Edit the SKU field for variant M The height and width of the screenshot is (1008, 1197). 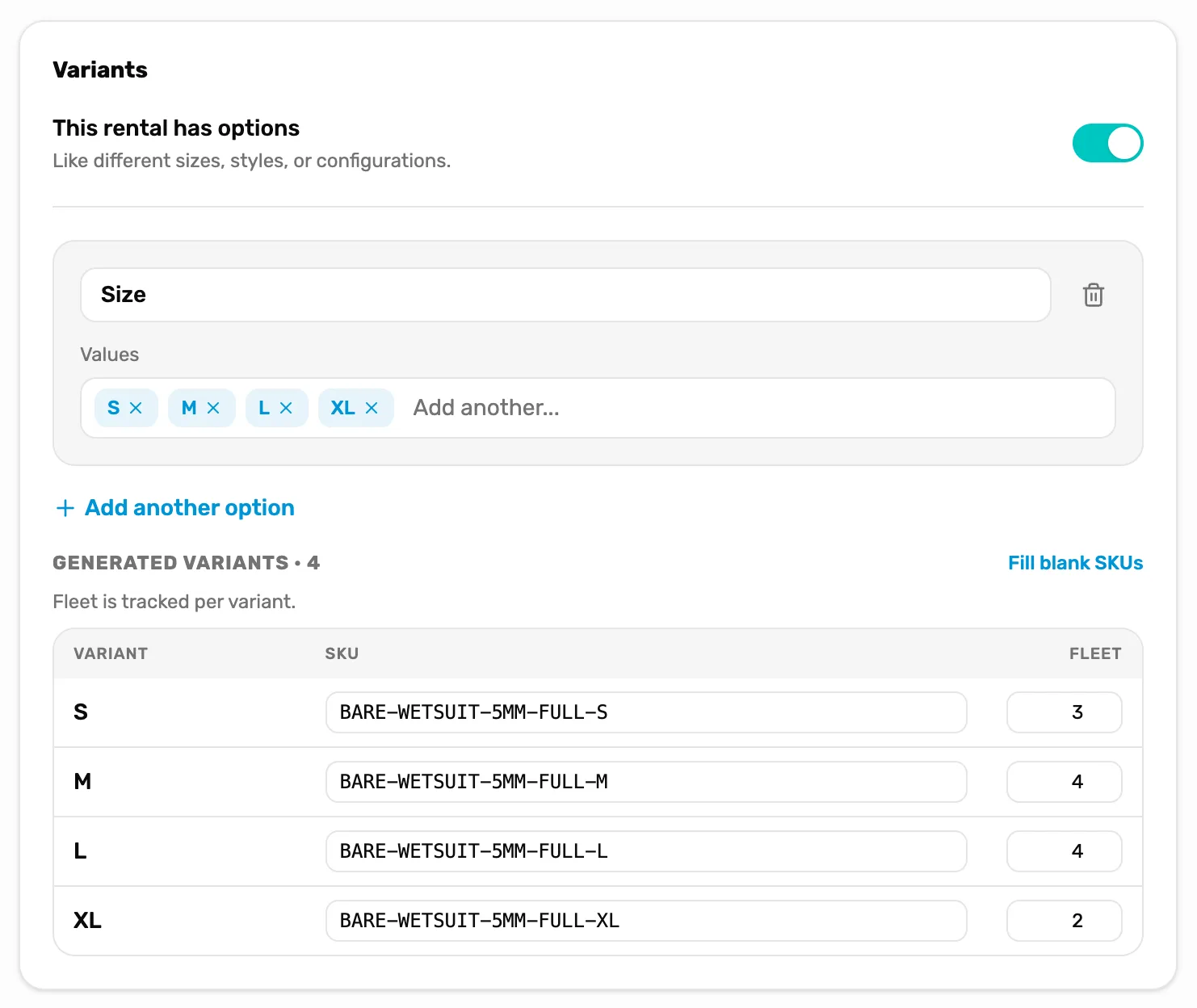[646, 782]
